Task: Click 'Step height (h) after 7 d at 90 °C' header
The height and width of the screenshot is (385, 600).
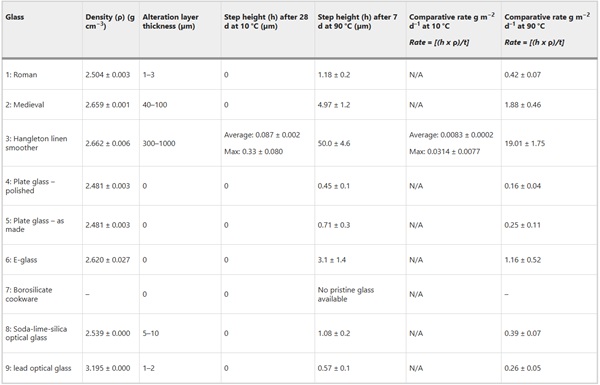Action: [x=357, y=22]
